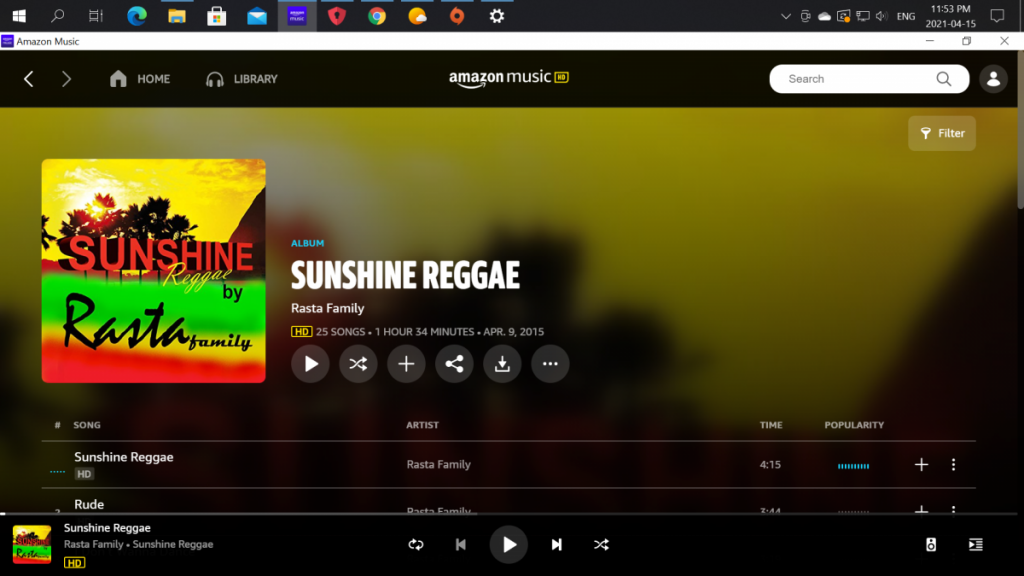The image size is (1024, 576).
Task: Open the clock and calendar flyout
Action: (951, 16)
